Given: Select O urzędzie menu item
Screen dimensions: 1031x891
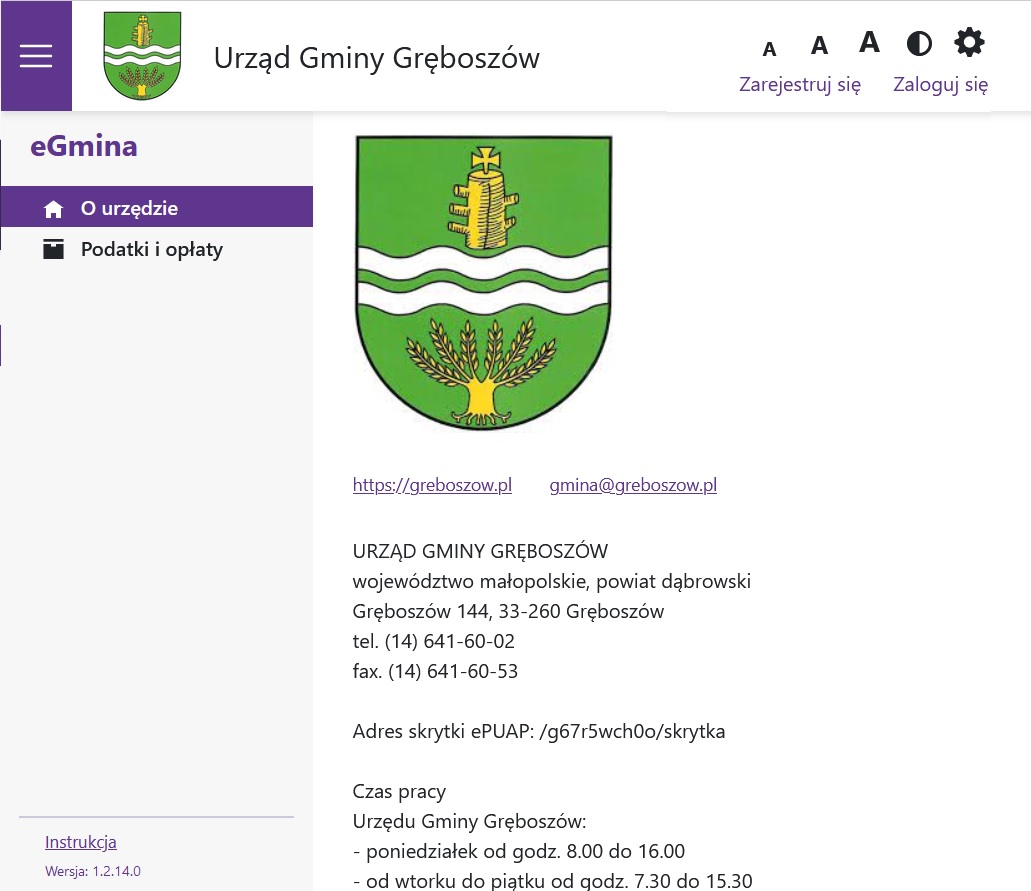Looking at the screenshot, I should coord(156,207).
